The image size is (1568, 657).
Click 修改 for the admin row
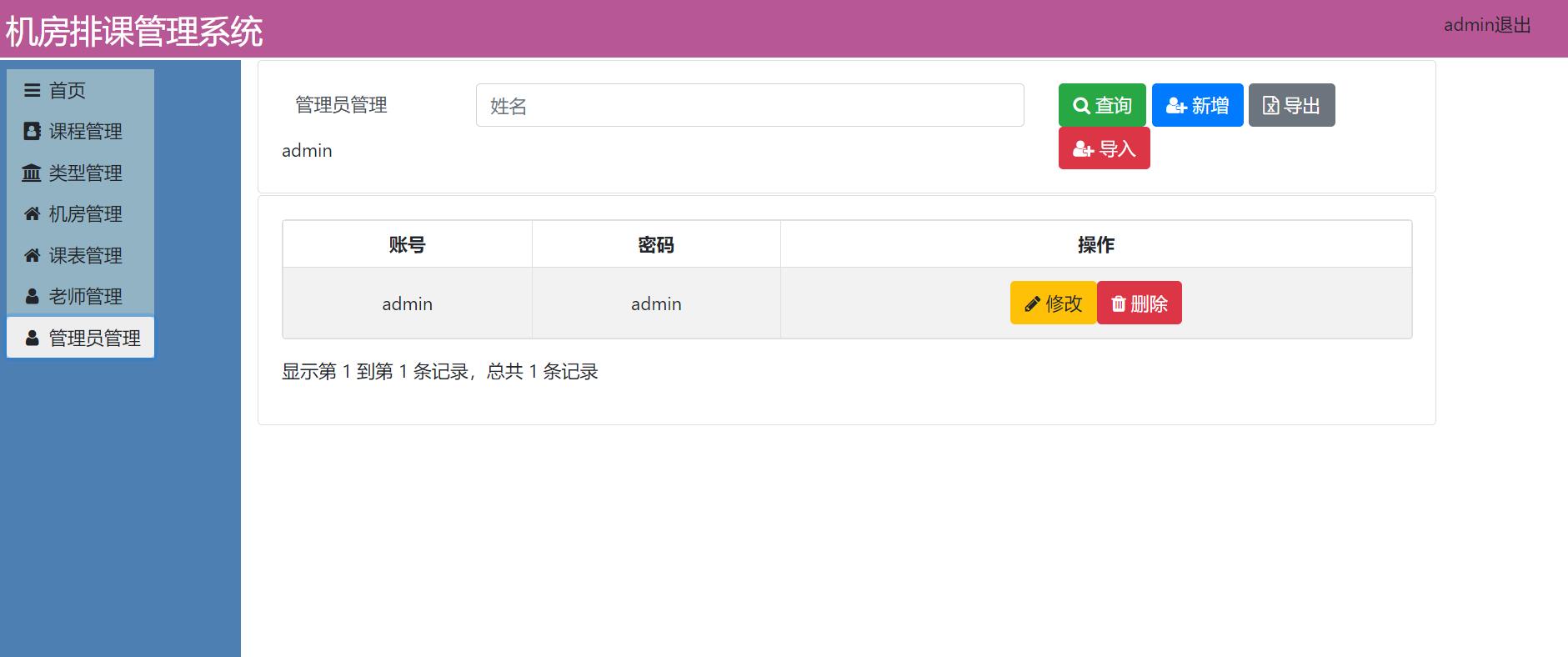(x=1054, y=303)
